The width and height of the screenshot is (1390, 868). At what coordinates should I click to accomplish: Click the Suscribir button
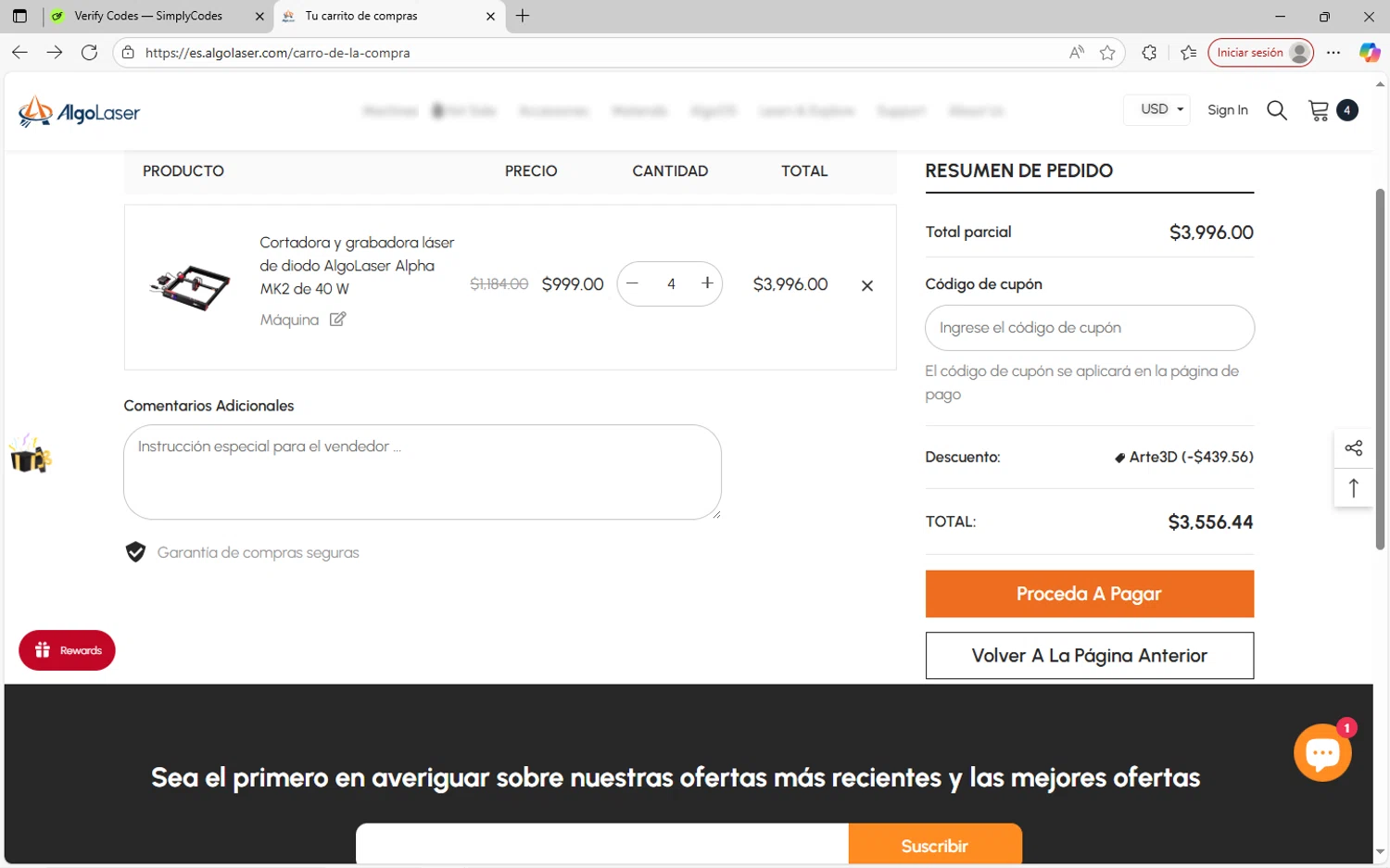pyautogui.click(x=935, y=845)
